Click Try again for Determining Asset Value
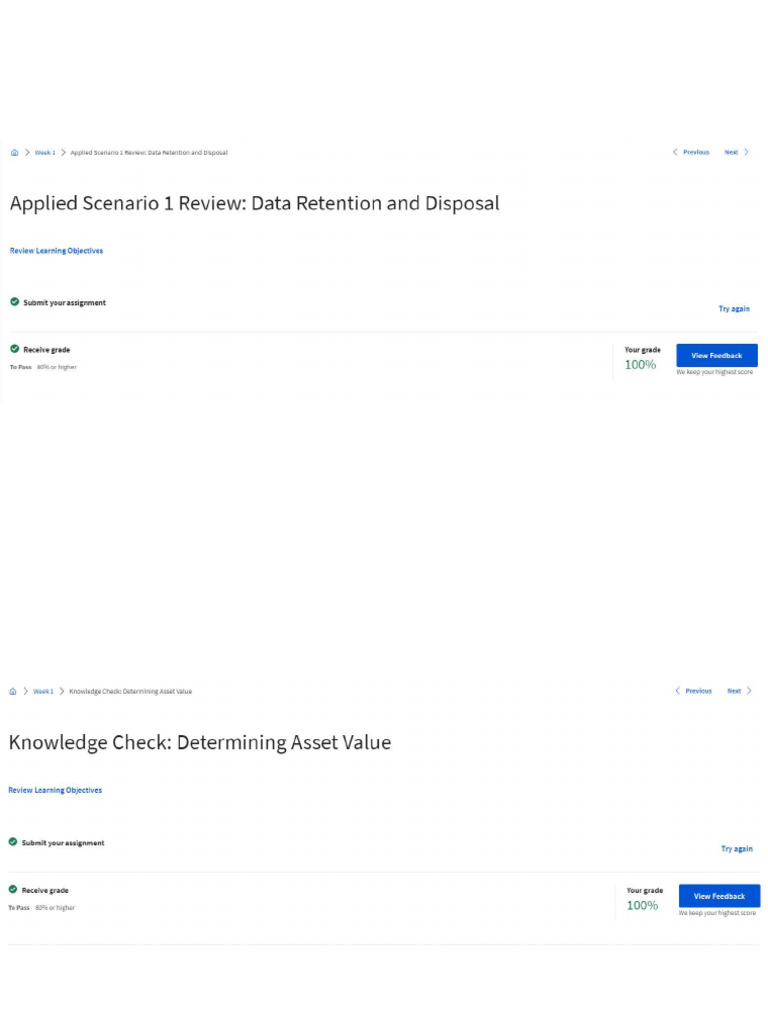Image resolution: width=768 pixels, height=1024 pixels. click(x=736, y=849)
